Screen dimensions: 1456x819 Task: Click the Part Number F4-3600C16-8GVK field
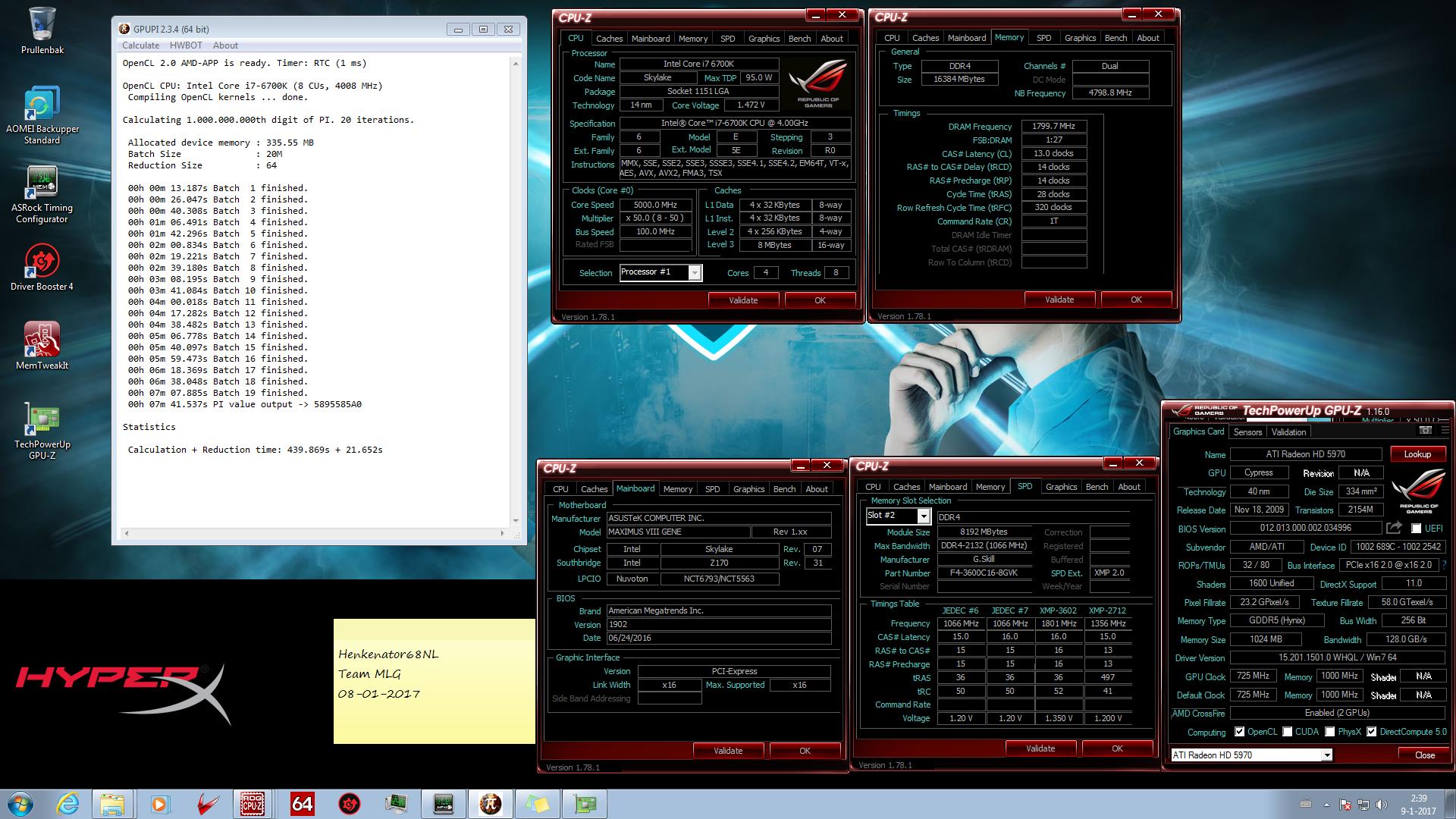(984, 573)
